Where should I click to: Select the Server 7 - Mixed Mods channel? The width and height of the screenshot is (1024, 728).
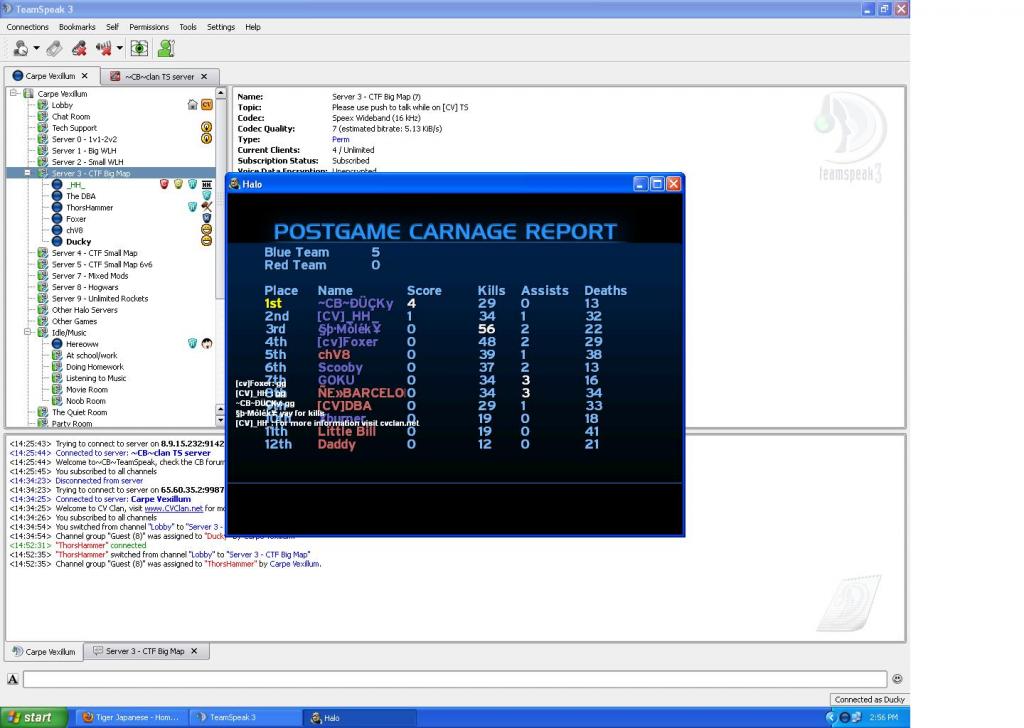[x=90, y=276]
